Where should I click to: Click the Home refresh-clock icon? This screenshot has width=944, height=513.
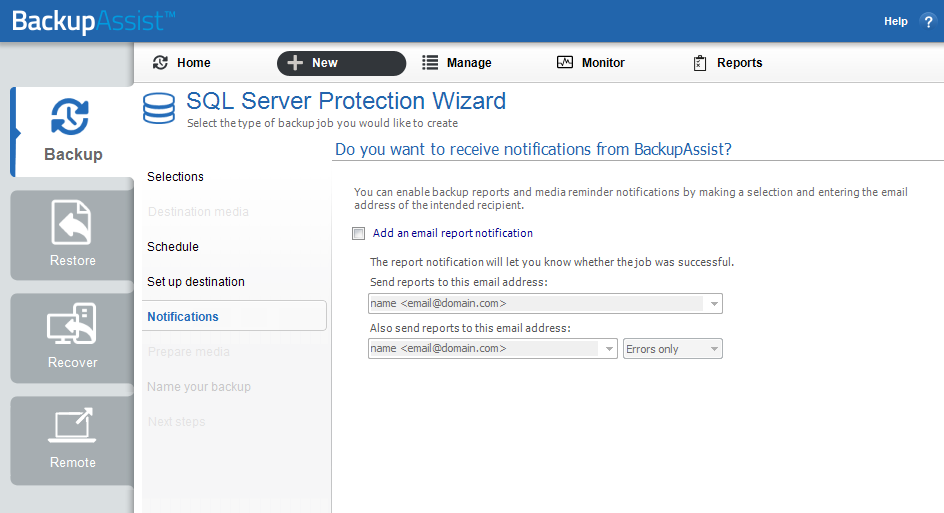click(160, 63)
